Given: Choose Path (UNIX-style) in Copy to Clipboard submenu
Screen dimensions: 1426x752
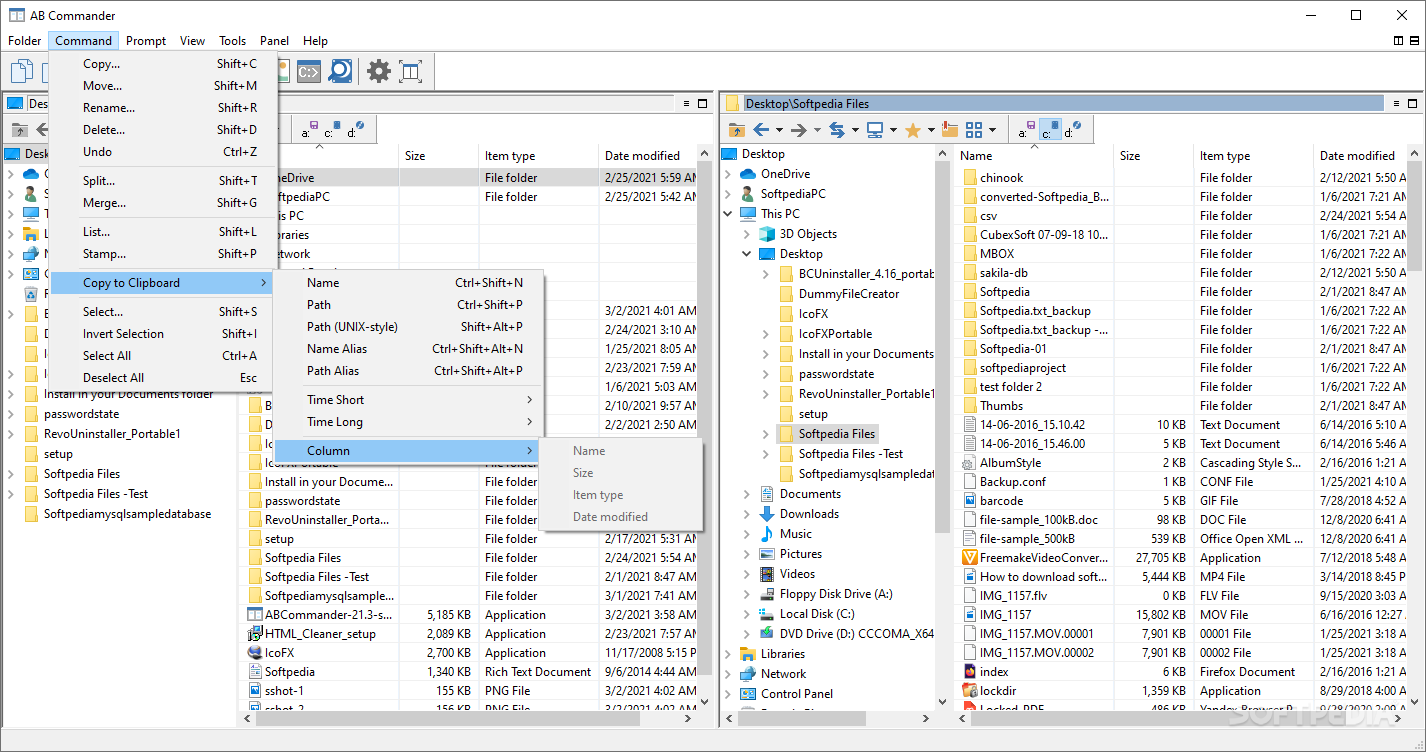Looking at the screenshot, I should click(409, 327).
